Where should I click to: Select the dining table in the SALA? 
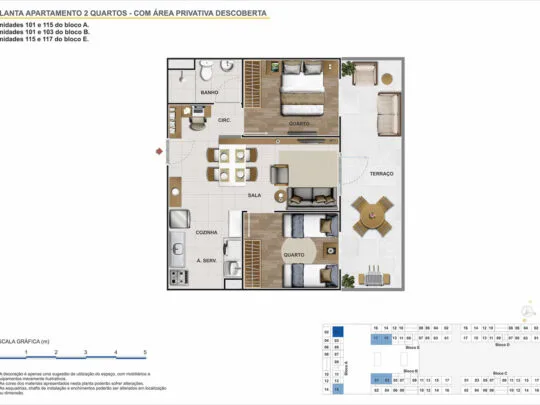[232, 165]
